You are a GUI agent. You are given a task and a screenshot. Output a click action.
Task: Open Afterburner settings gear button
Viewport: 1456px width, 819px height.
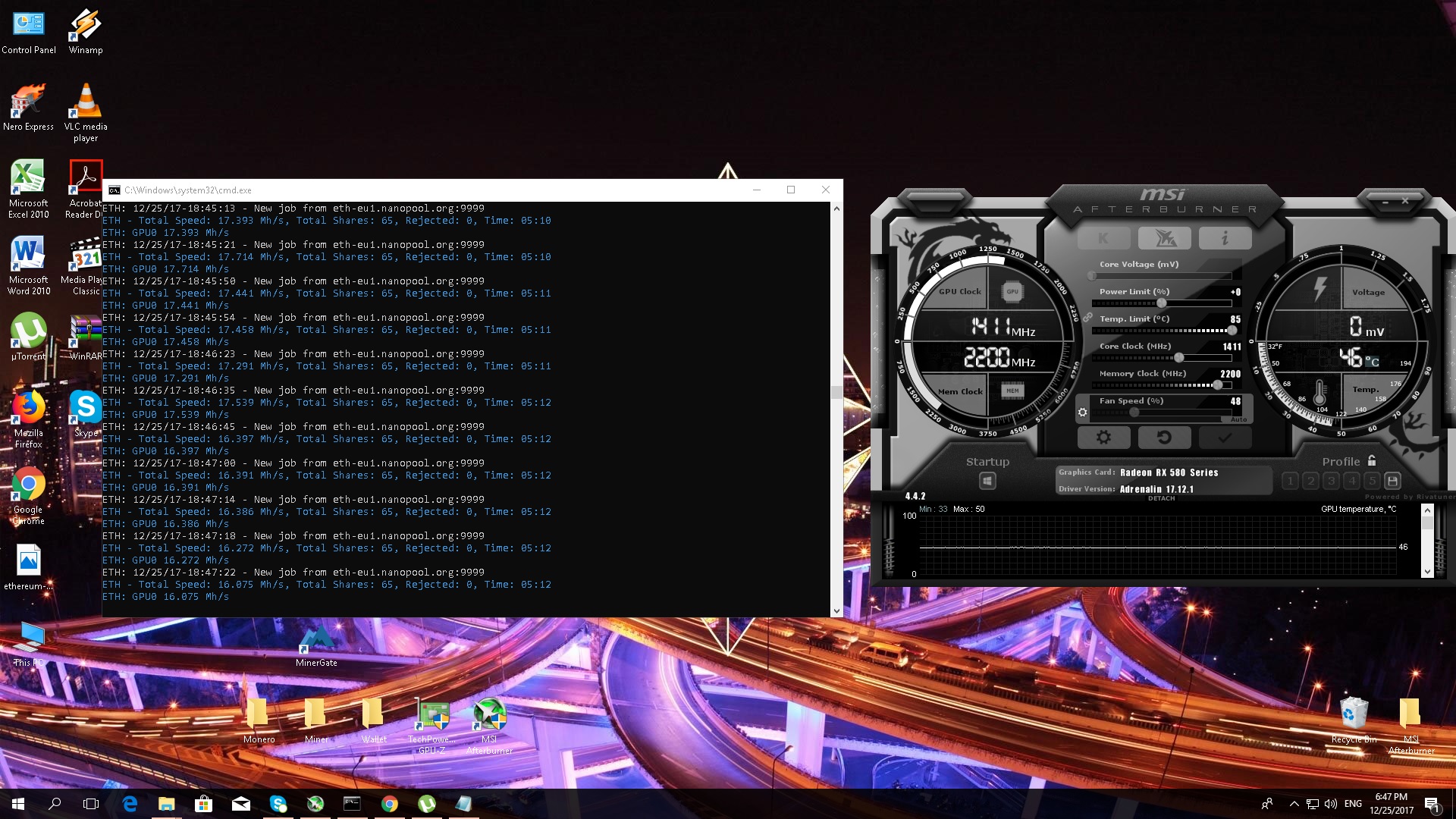pyautogui.click(x=1103, y=438)
